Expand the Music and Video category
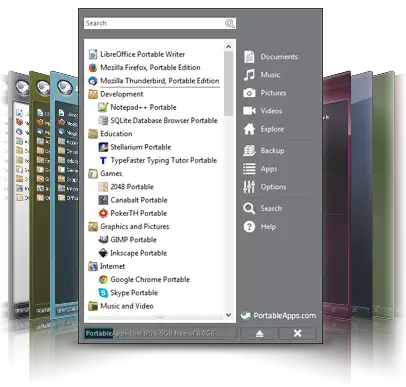This screenshot has width=406, height=387. point(121,306)
